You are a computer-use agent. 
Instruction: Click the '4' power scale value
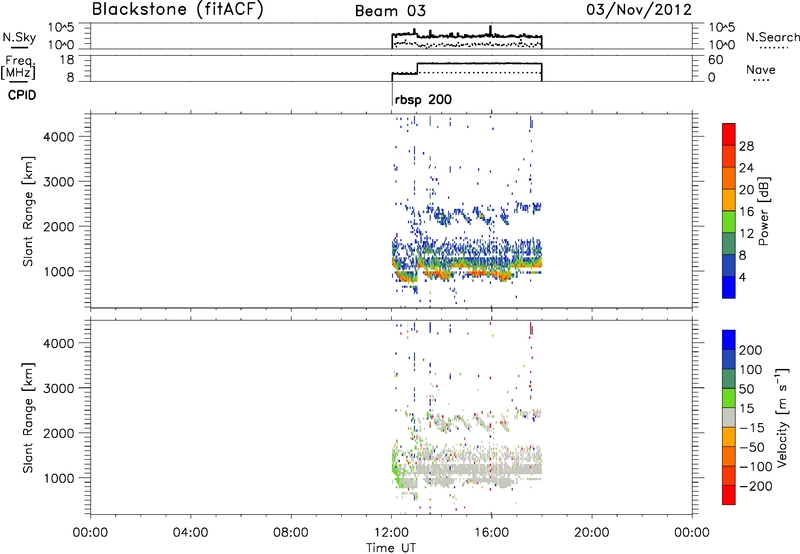[x=743, y=278]
